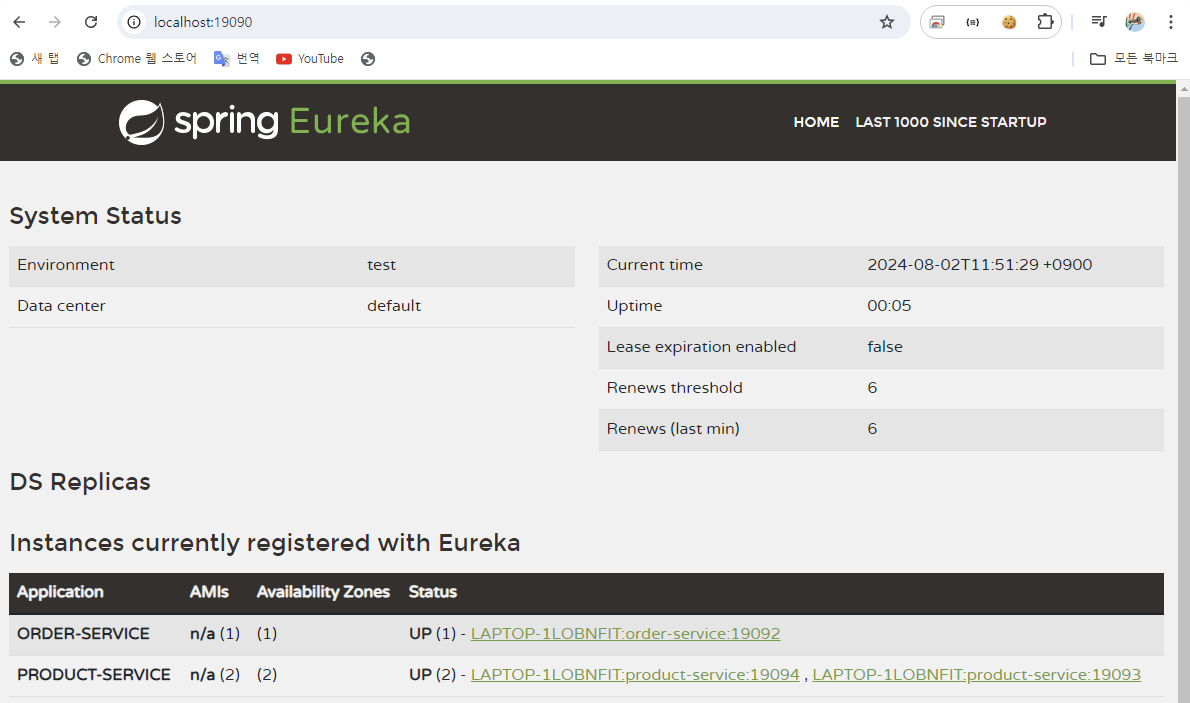Viewport: 1190px width, 703px height.
Task: Select Lease expiration enabled value false
Action: click(885, 347)
